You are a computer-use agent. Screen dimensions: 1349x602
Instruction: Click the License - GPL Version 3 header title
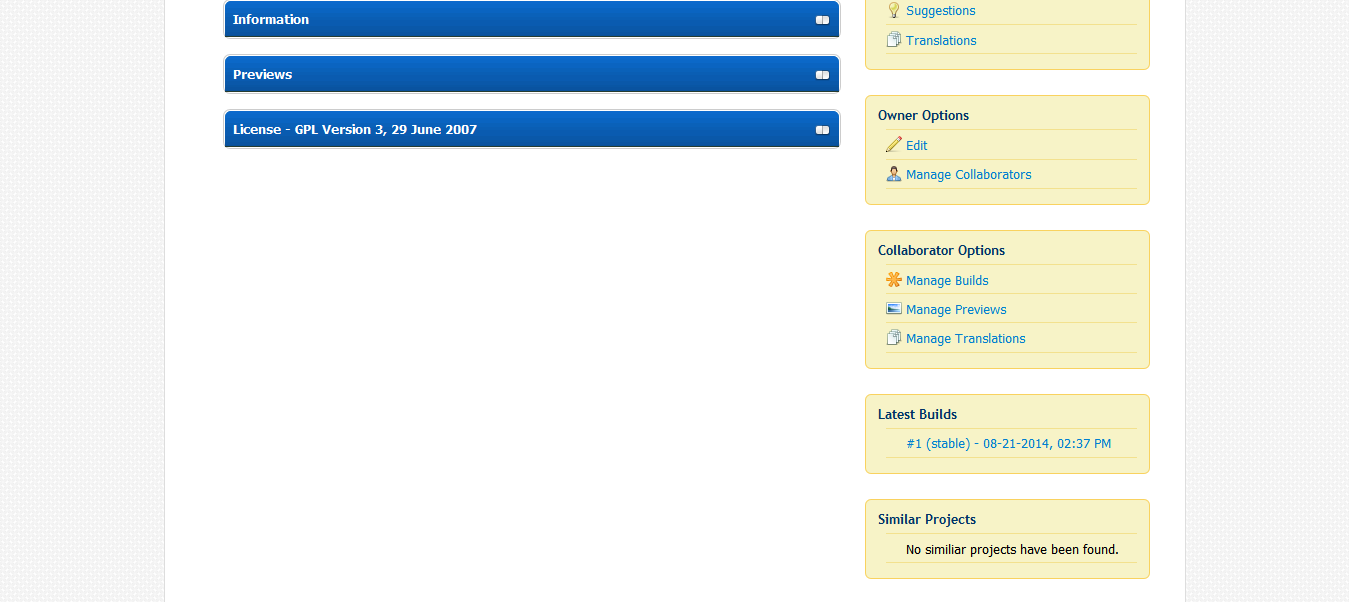[355, 129]
